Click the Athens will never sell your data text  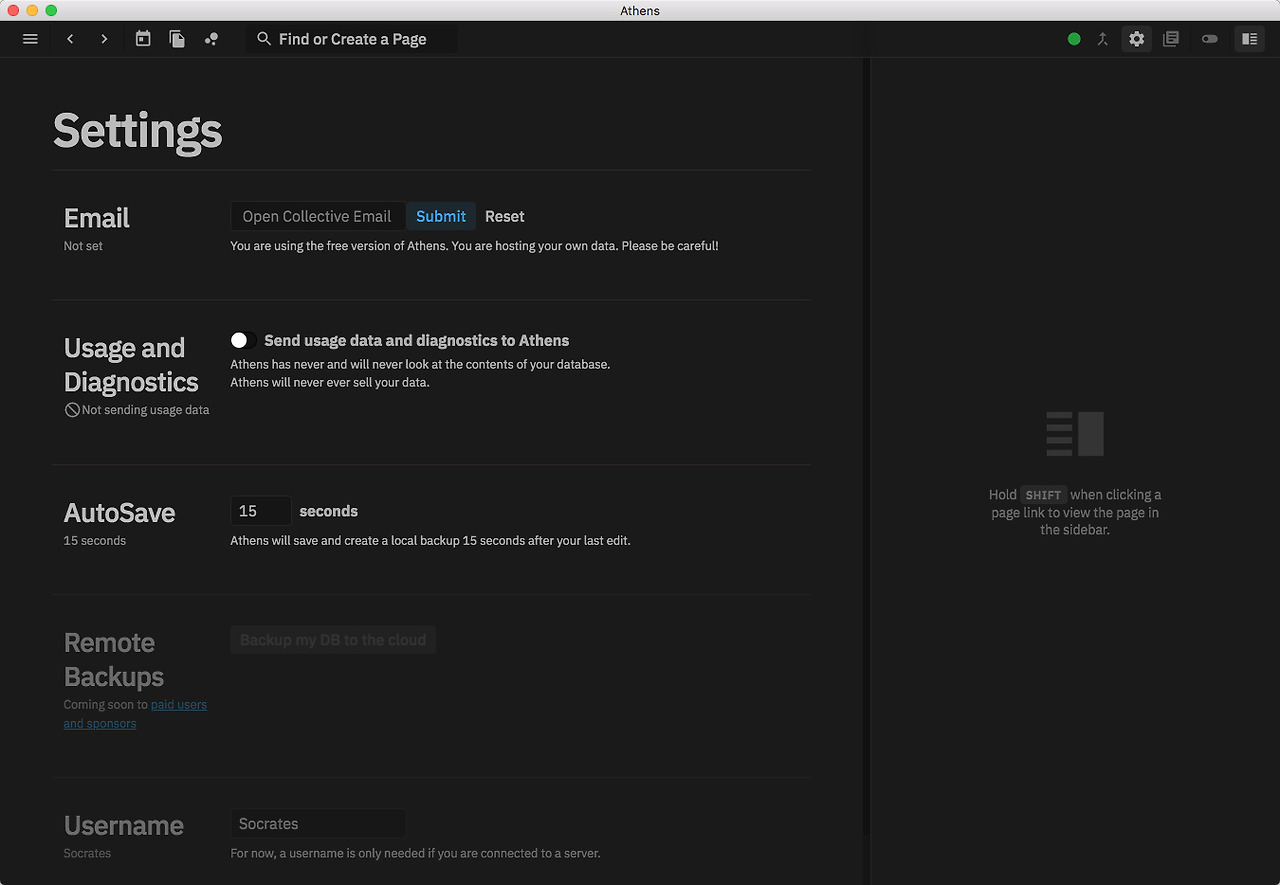point(330,383)
